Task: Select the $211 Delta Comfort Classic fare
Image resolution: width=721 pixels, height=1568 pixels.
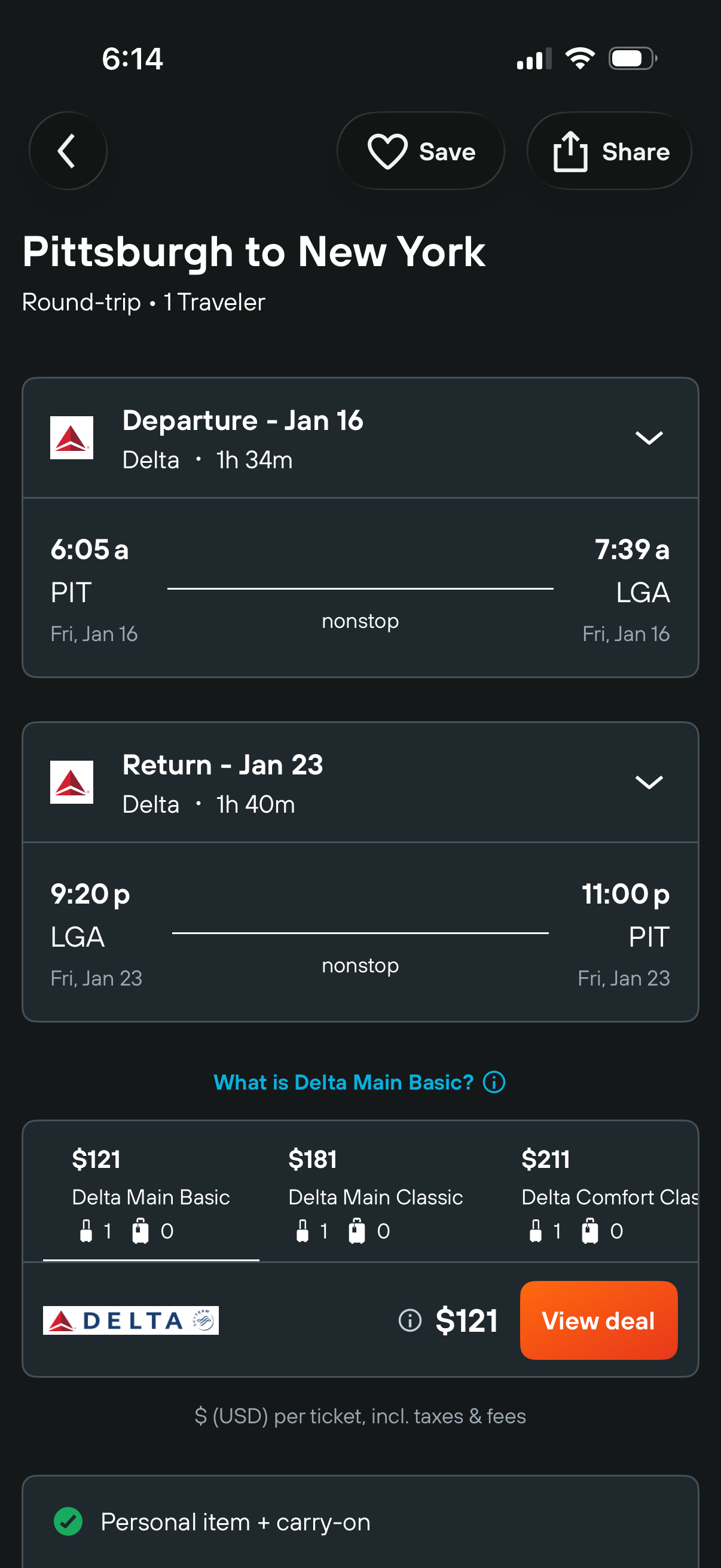Action: pyautogui.click(x=609, y=1192)
